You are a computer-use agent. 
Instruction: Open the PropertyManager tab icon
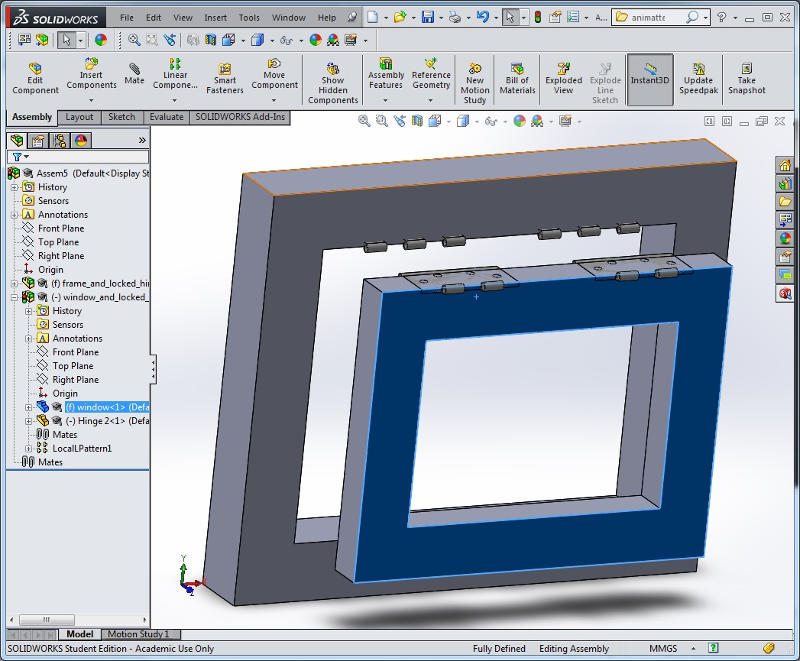point(38,140)
